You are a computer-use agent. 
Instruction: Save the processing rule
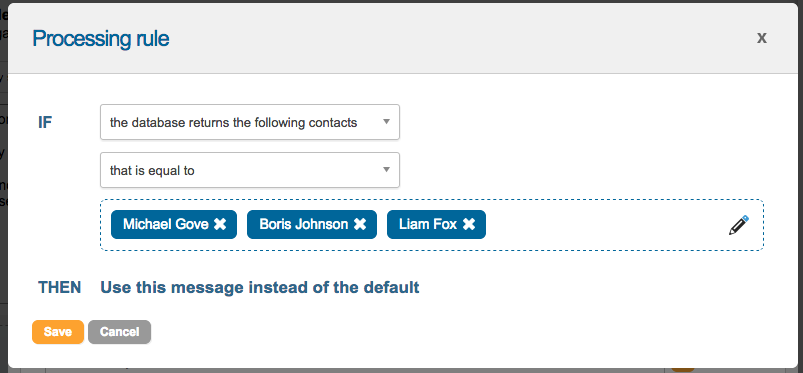tap(58, 332)
